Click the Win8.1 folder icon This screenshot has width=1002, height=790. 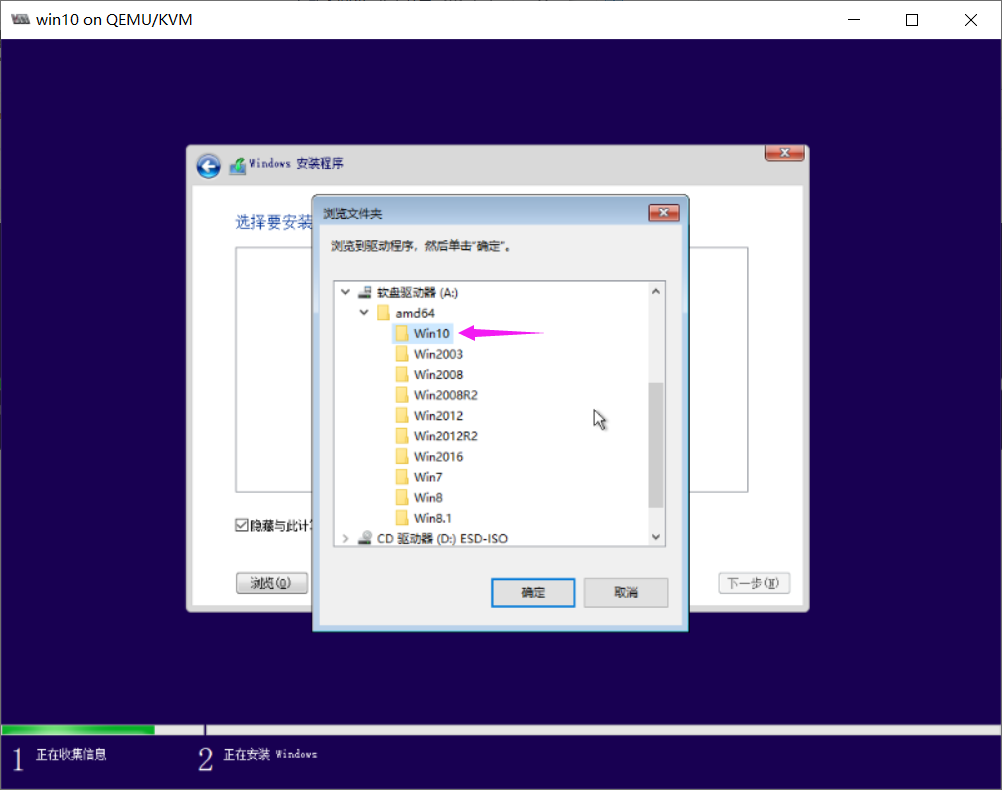[401, 518]
